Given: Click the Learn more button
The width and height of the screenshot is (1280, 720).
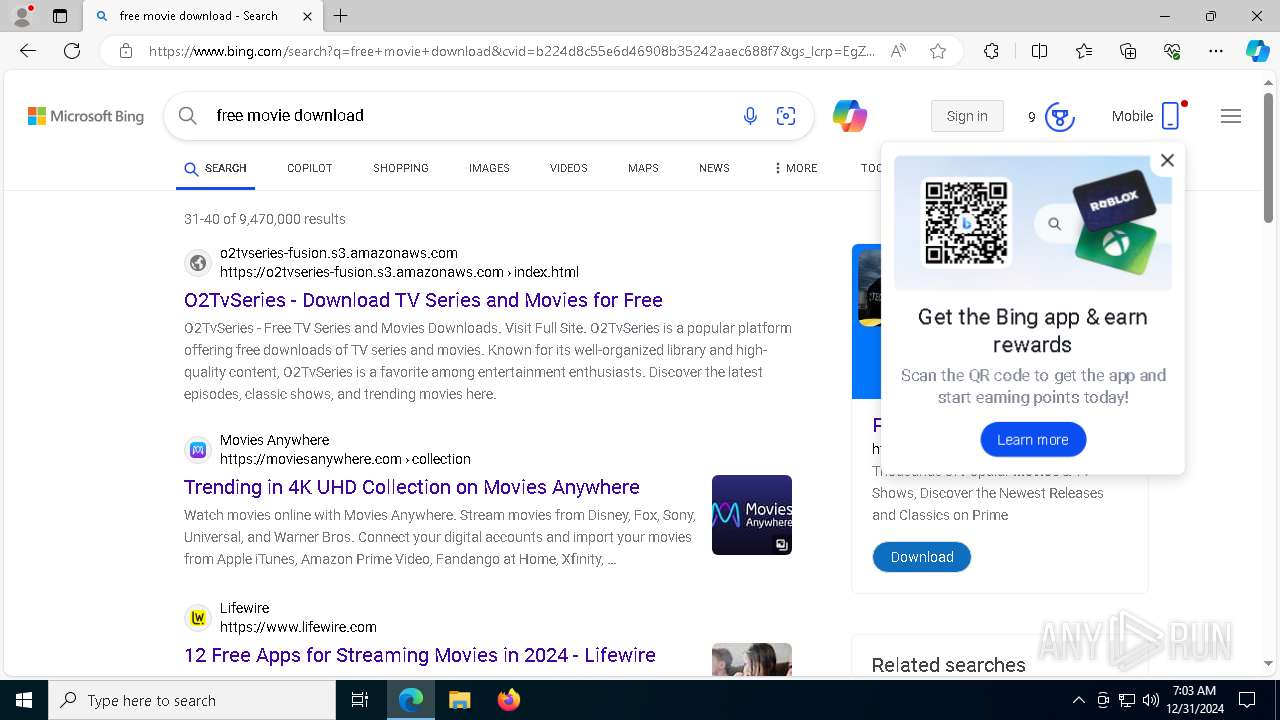Looking at the screenshot, I should click(1033, 440).
